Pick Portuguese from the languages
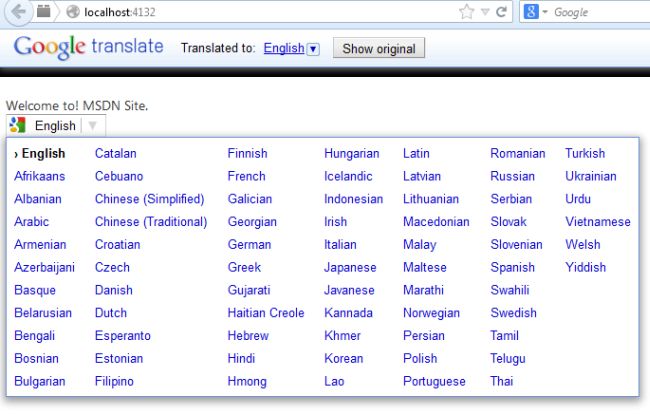 point(434,381)
